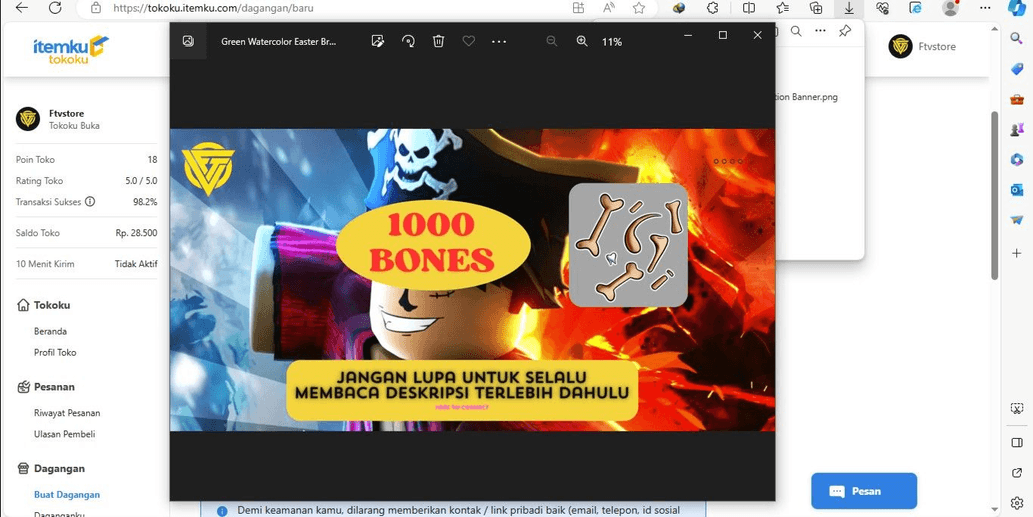Click the blue Pesan chat button
Viewport: 1033px width, 517px height.
click(x=864, y=491)
